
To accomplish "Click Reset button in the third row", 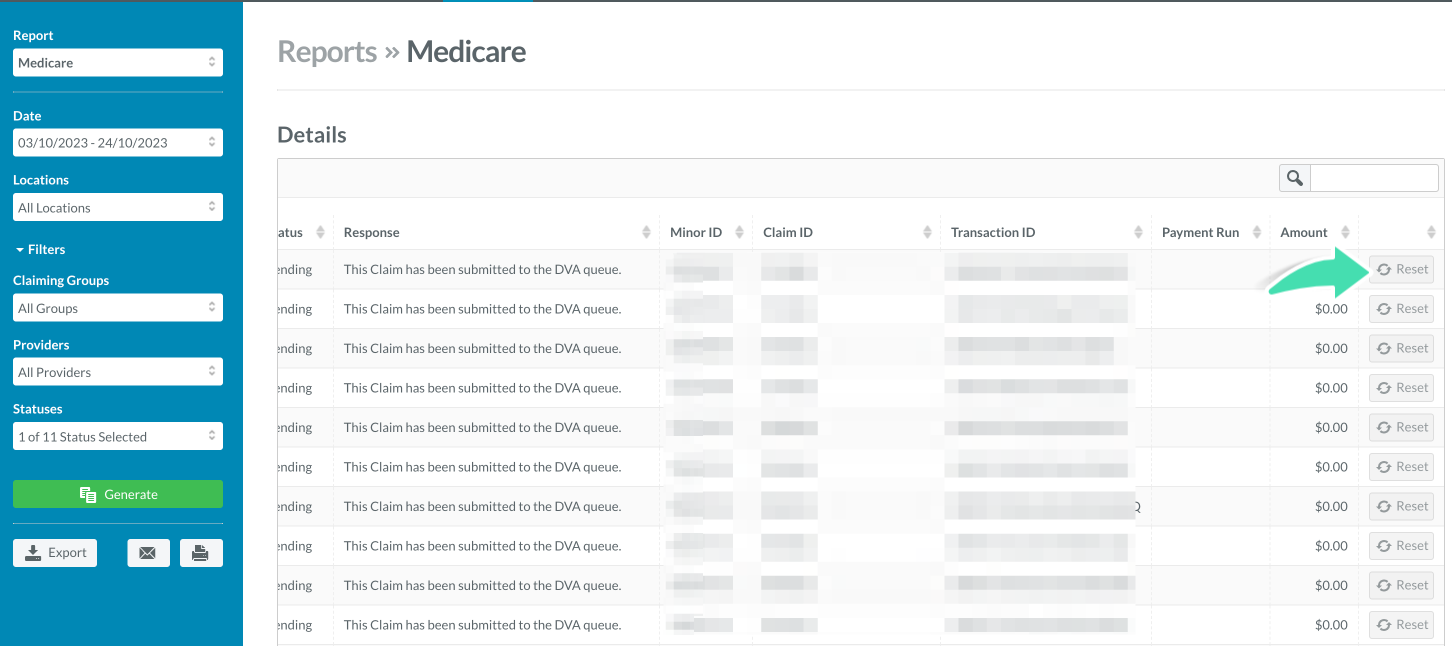I will tap(1401, 348).
